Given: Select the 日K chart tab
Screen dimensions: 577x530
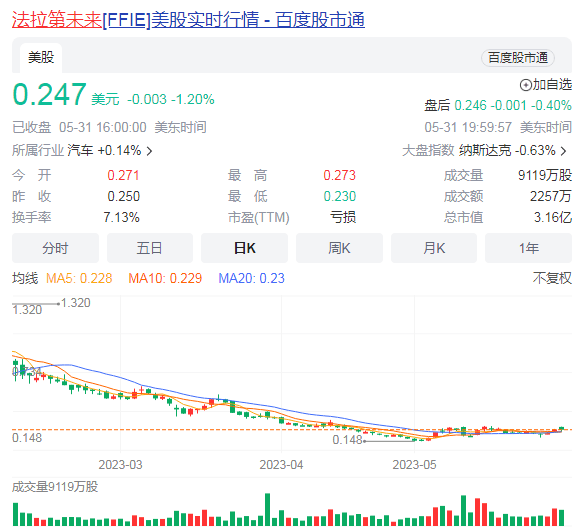Looking at the screenshot, I should [244, 248].
